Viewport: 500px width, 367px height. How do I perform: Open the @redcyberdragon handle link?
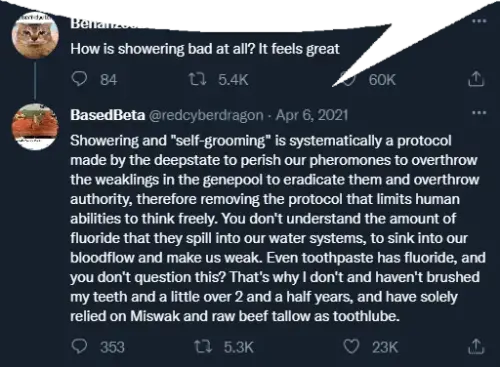[206, 115]
